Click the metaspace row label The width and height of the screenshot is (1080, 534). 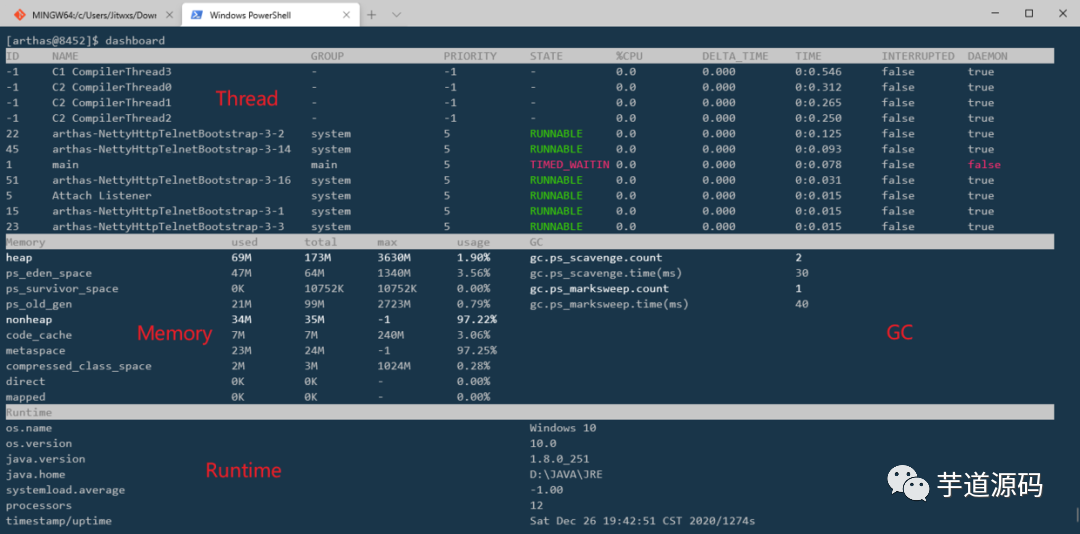[35, 351]
